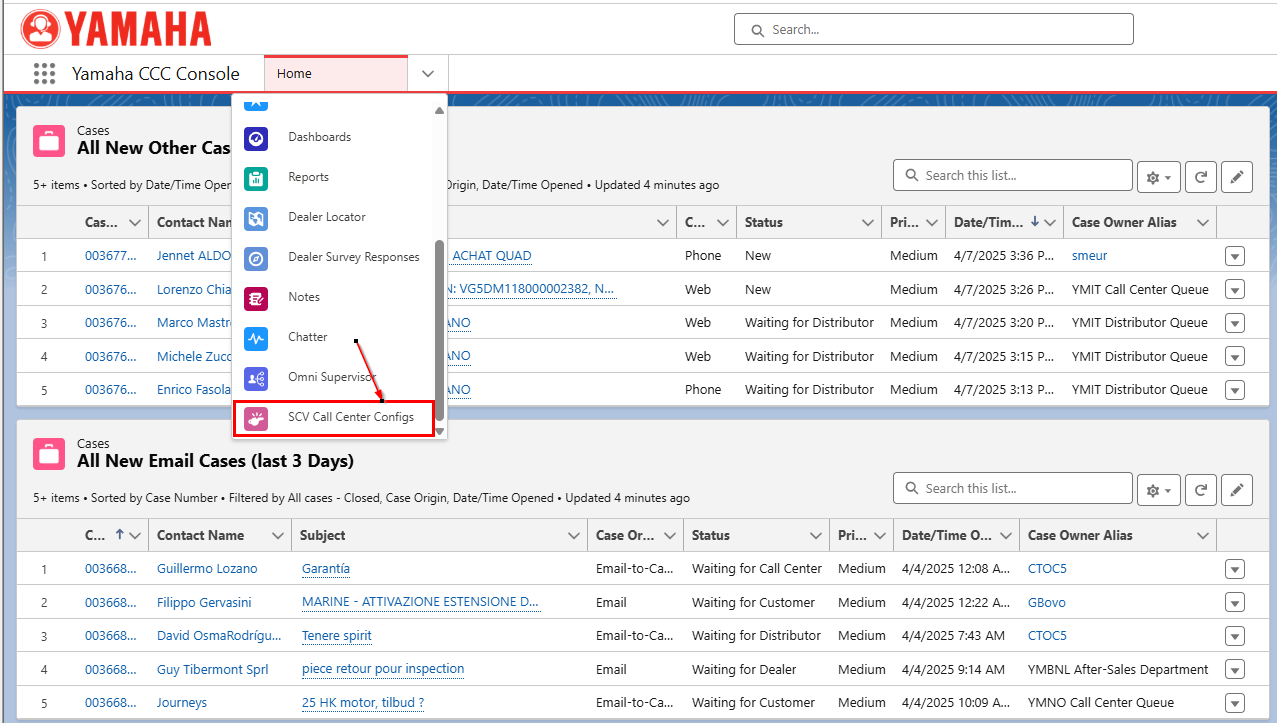Open contact Filippo Gervasini link
The width and height of the screenshot is (1277, 723).
coord(204,602)
